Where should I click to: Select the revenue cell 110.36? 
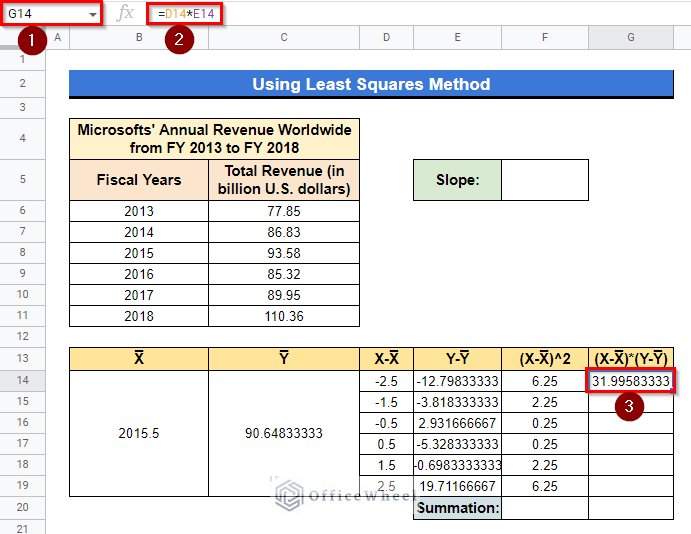click(x=284, y=316)
